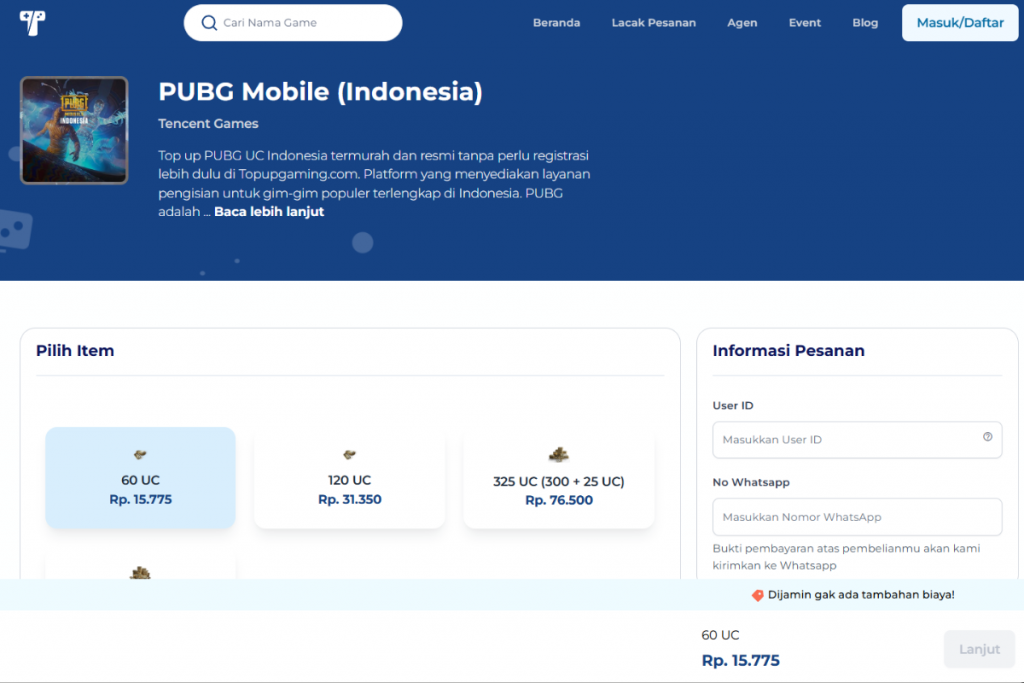The height and width of the screenshot is (683, 1024).
Task: Choose the 120 UC item for Rp. 31.350
Action: click(x=349, y=478)
